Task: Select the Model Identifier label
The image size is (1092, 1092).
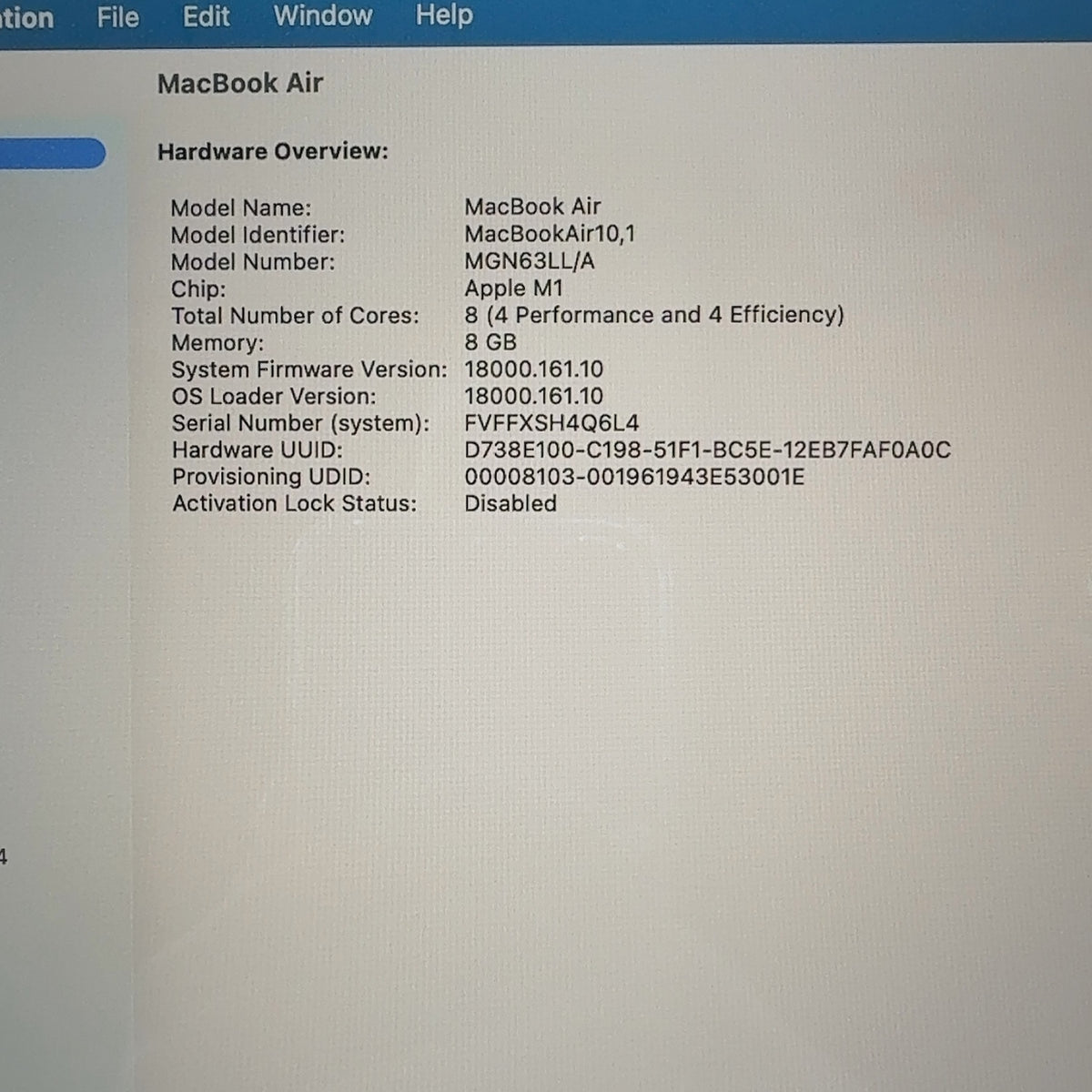Action: (258, 235)
